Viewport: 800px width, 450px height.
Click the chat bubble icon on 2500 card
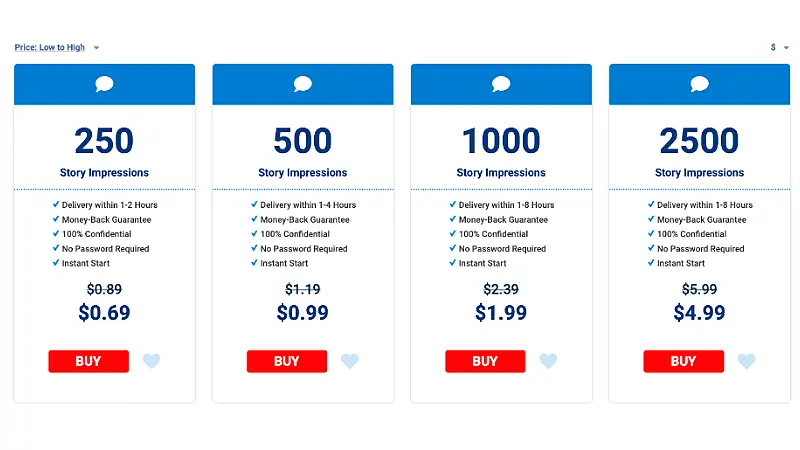[699, 84]
